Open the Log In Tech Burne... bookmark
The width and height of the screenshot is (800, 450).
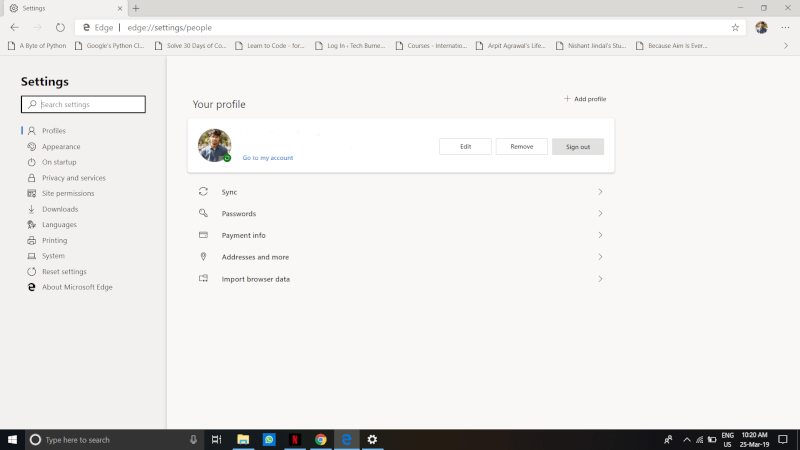[350, 45]
